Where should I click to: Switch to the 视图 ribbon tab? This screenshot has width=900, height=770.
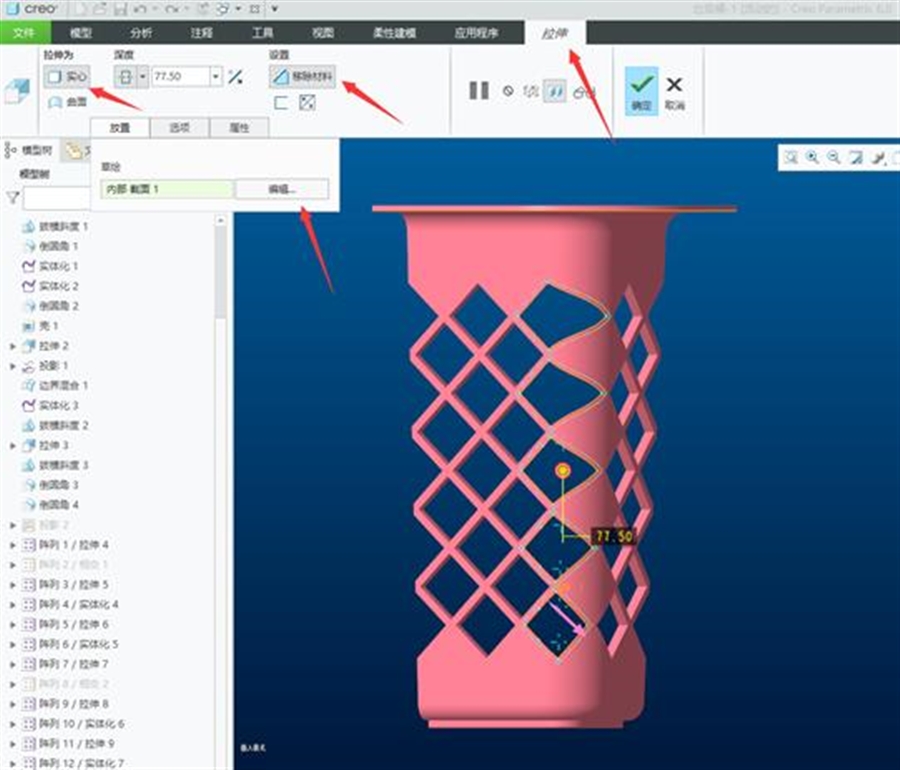click(323, 33)
